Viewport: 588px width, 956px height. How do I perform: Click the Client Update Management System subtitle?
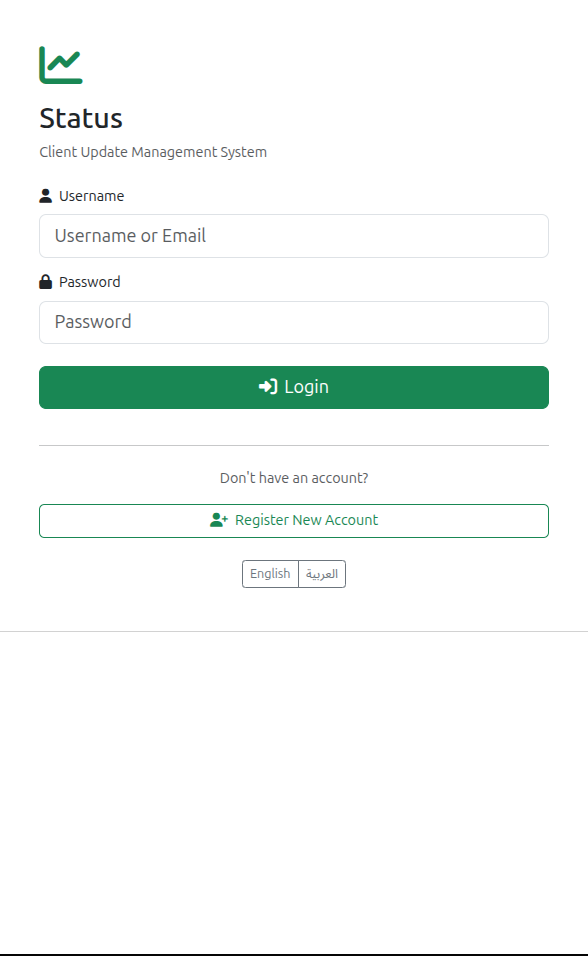153,152
